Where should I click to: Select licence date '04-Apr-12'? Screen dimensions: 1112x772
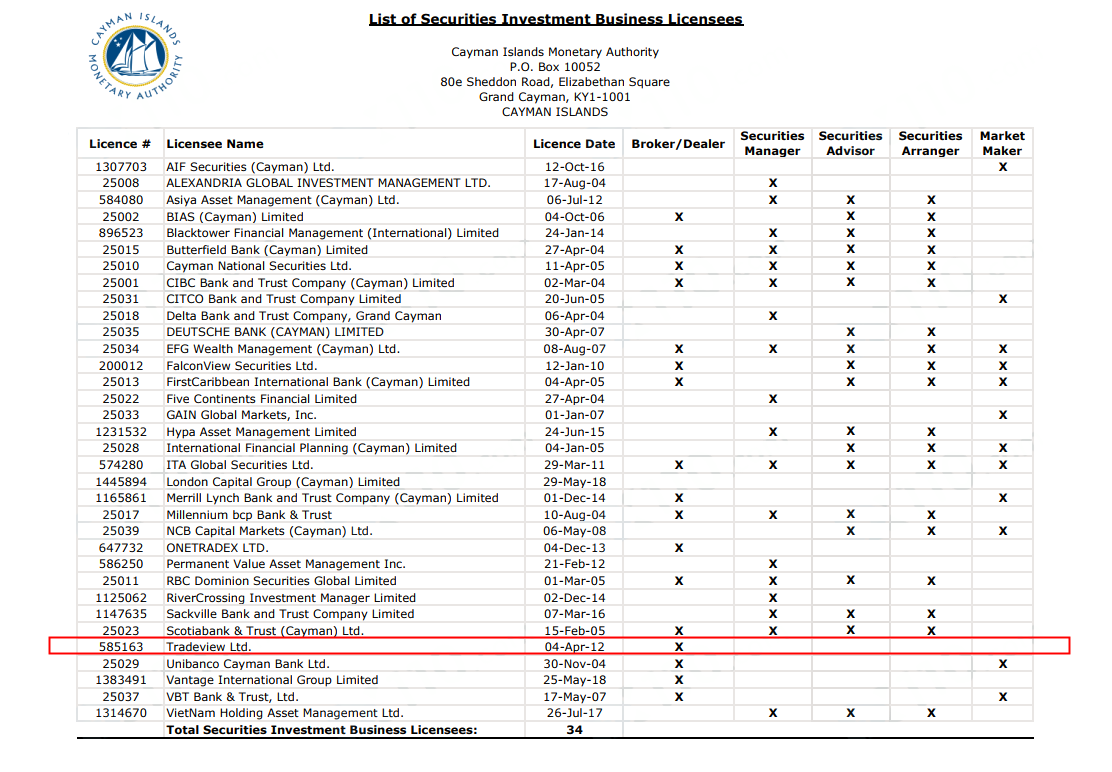574,647
